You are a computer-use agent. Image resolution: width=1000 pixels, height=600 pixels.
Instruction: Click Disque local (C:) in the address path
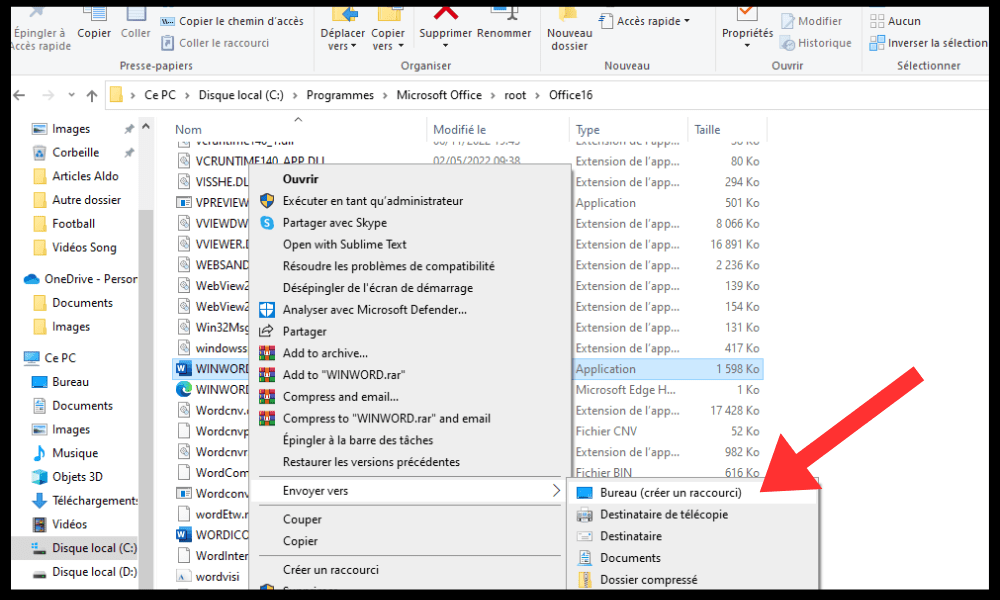[241, 95]
